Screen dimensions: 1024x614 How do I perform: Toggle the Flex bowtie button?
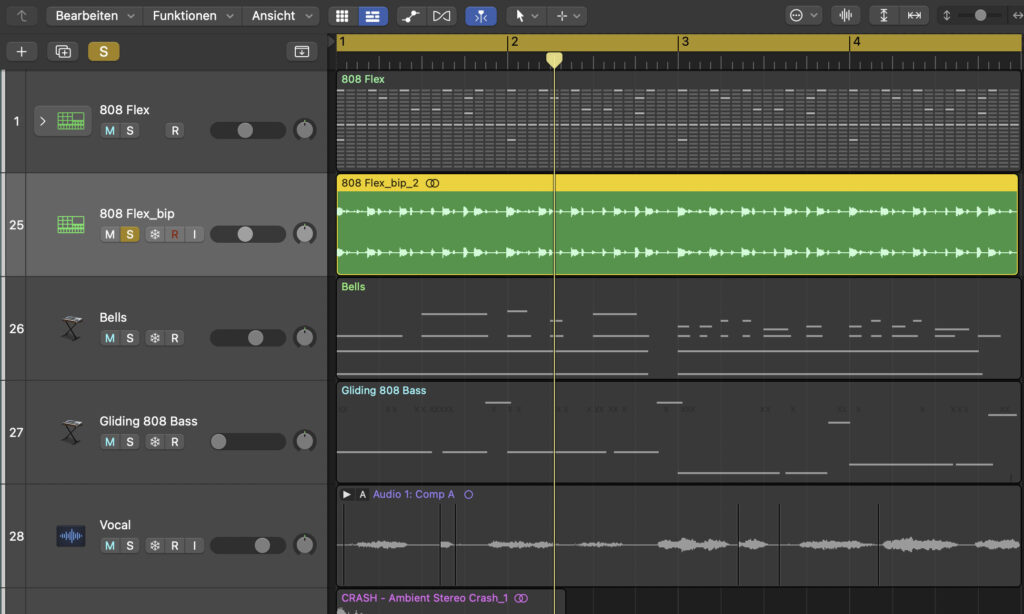pyautogui.click(x=441, y=16)
